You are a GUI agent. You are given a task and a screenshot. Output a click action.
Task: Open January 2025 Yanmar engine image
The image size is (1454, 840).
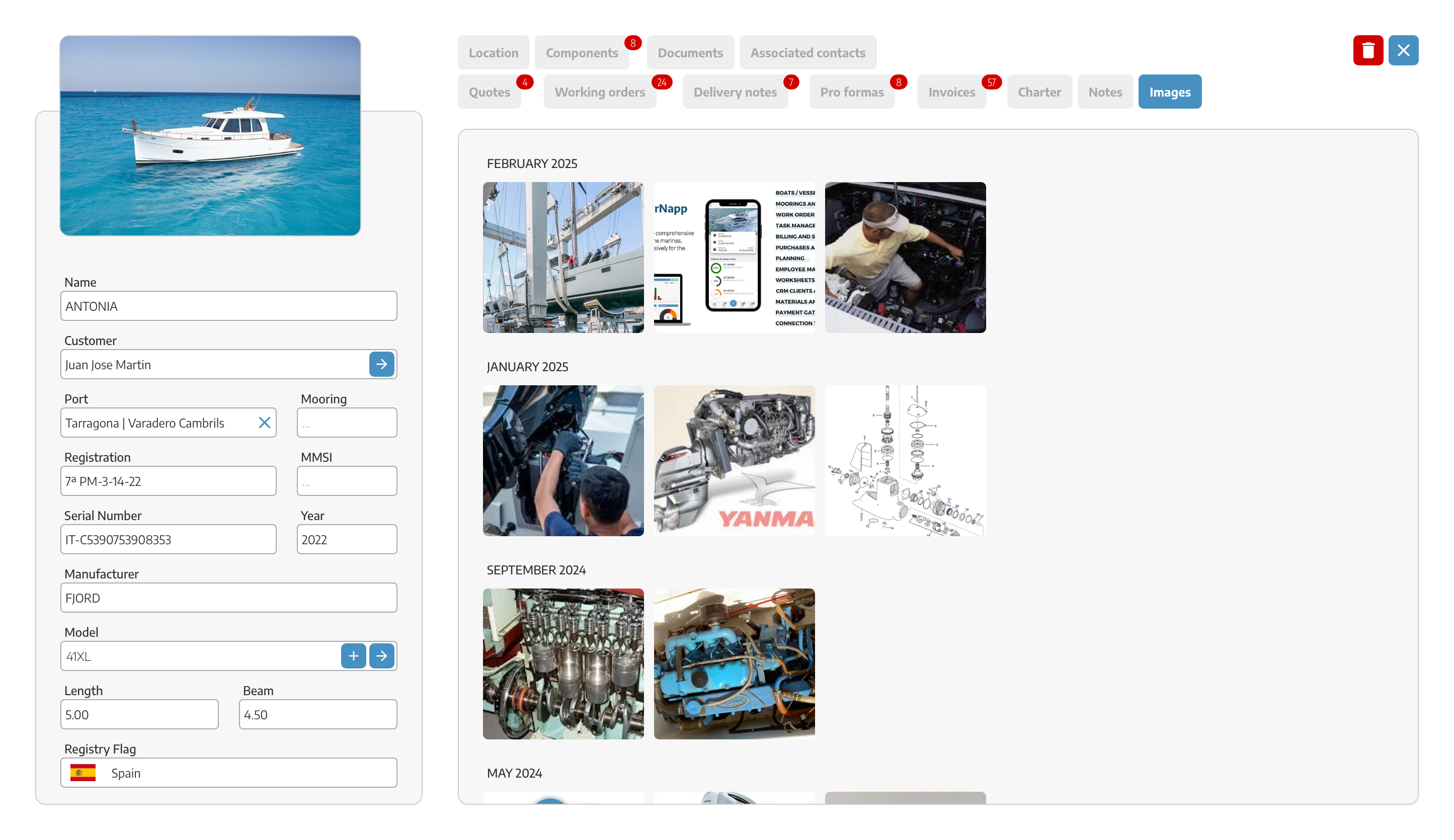[x=734, y=461]
